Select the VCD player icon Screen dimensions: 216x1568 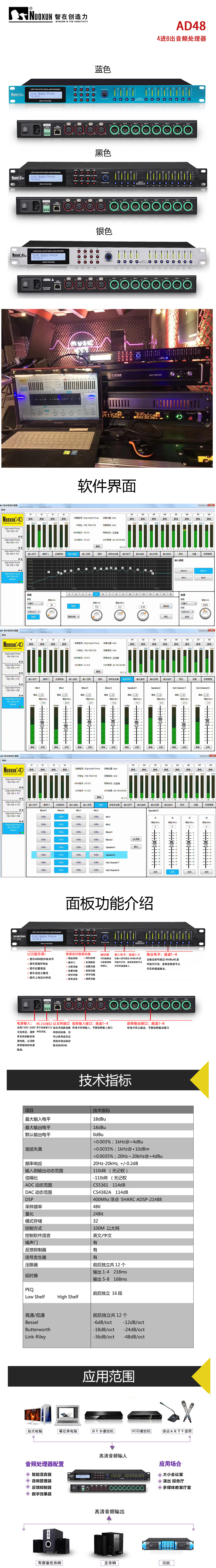click(141, 1415)
